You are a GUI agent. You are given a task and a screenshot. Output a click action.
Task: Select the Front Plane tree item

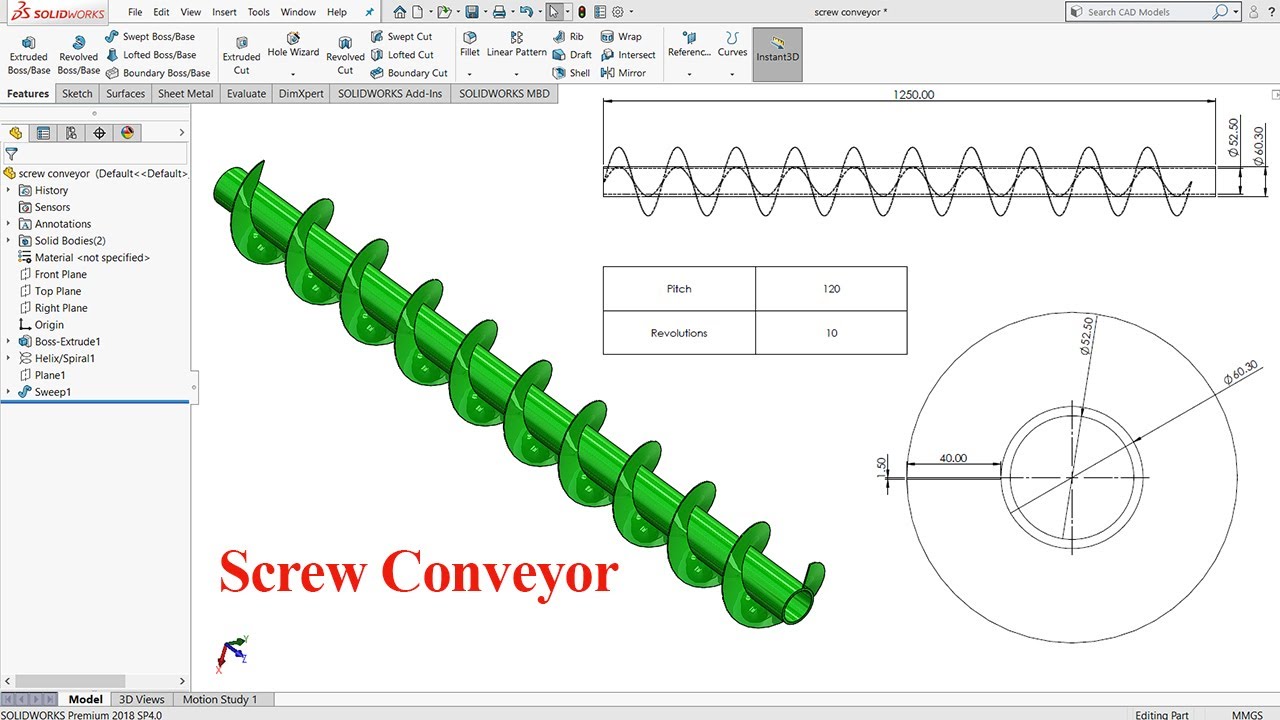pos(60,274)
